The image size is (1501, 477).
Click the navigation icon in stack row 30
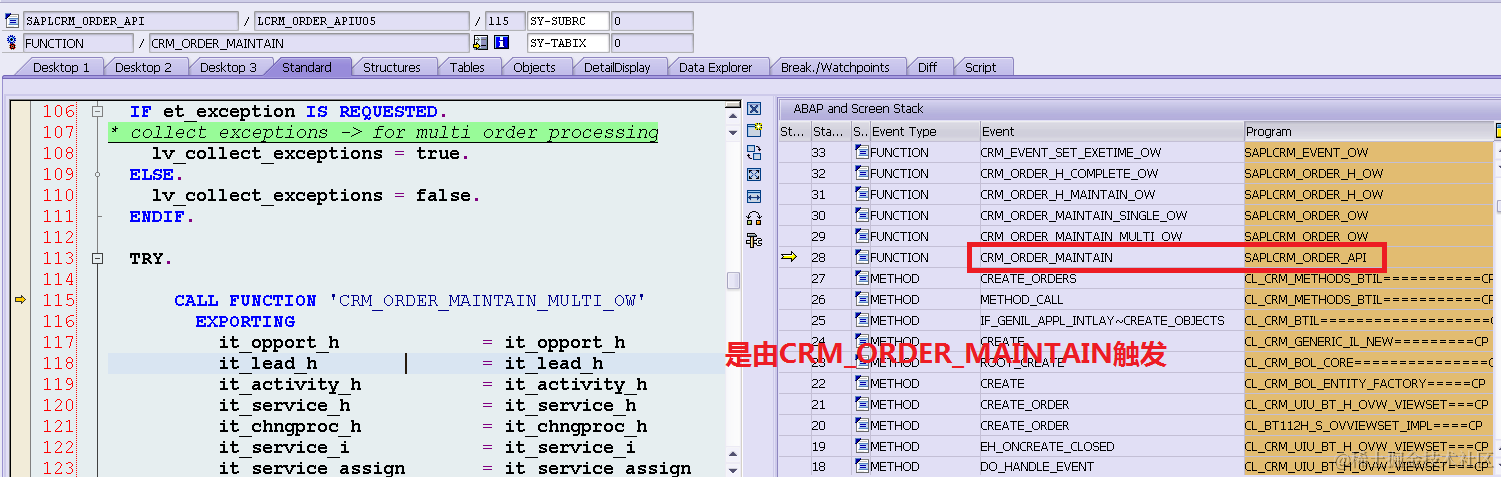[861, 215]
